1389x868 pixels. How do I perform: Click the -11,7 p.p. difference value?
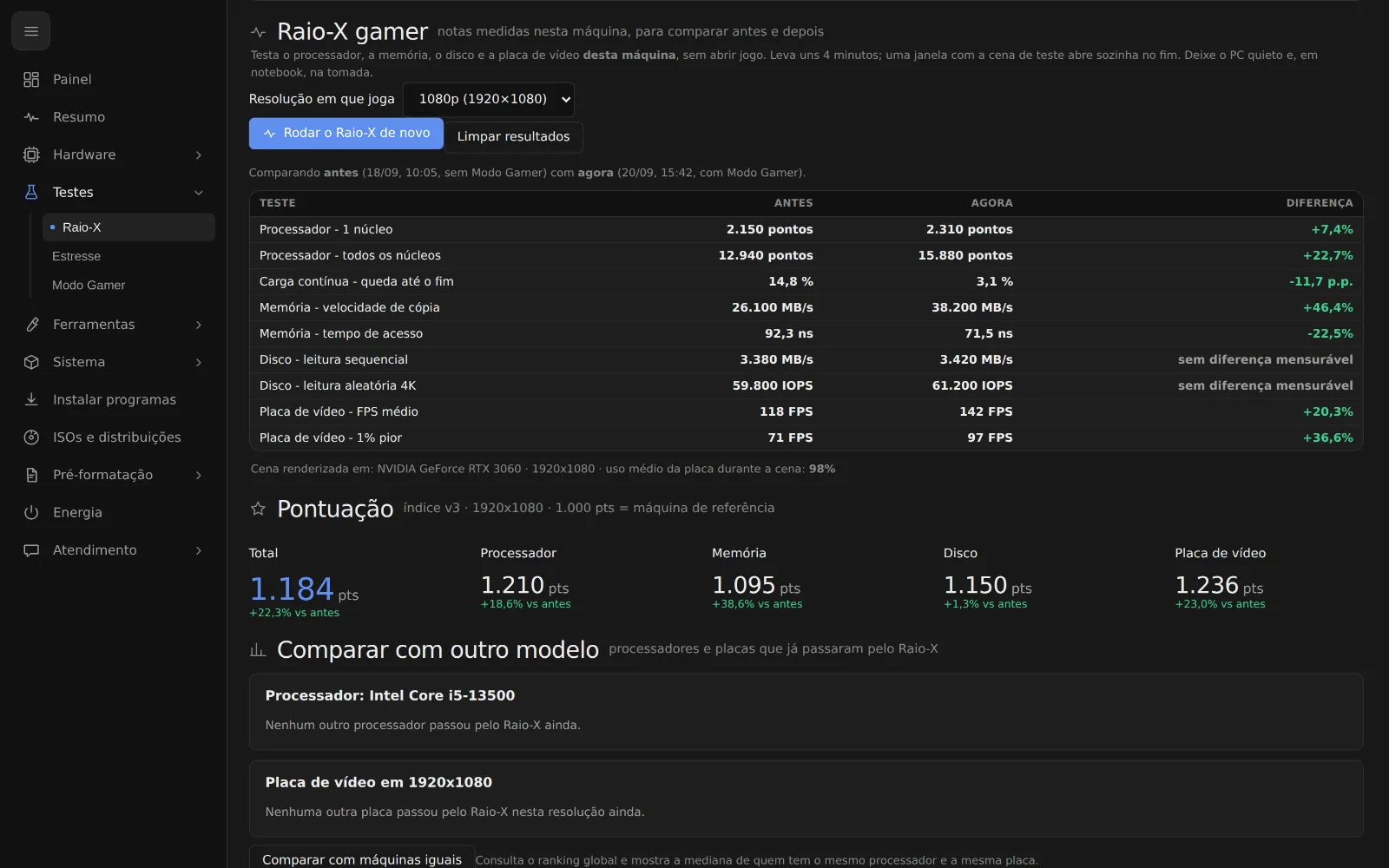pos(1321,281)
